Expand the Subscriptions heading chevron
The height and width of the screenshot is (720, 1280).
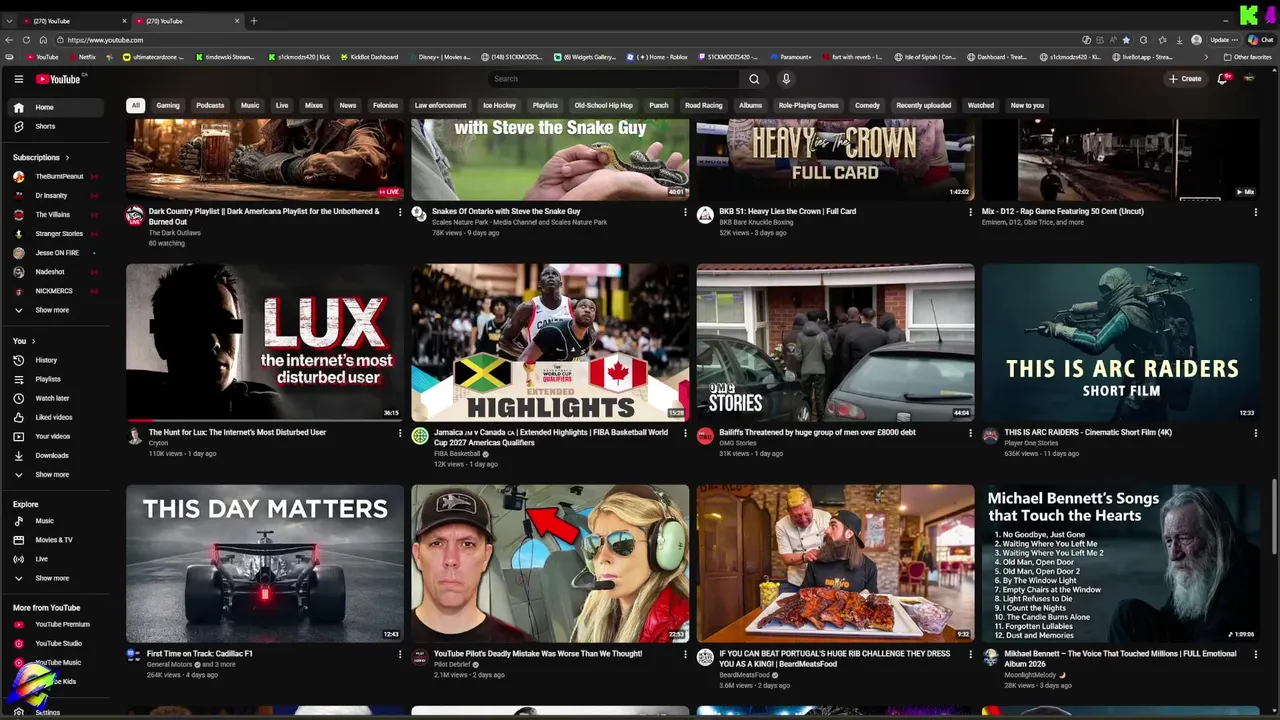coord(67,158)
